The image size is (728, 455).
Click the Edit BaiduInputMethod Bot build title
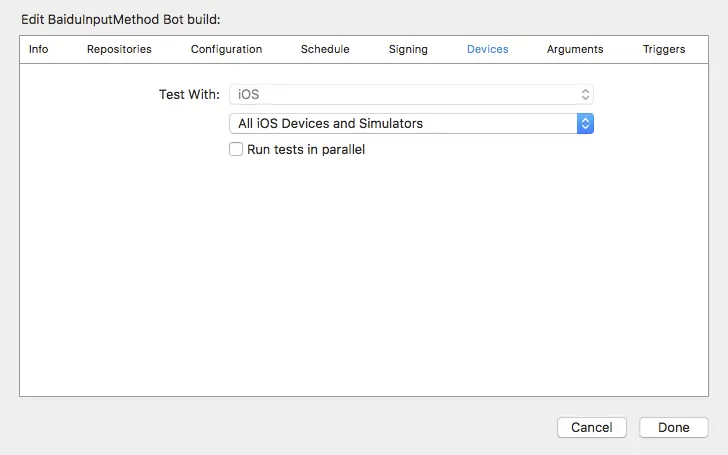pos(121,20)
